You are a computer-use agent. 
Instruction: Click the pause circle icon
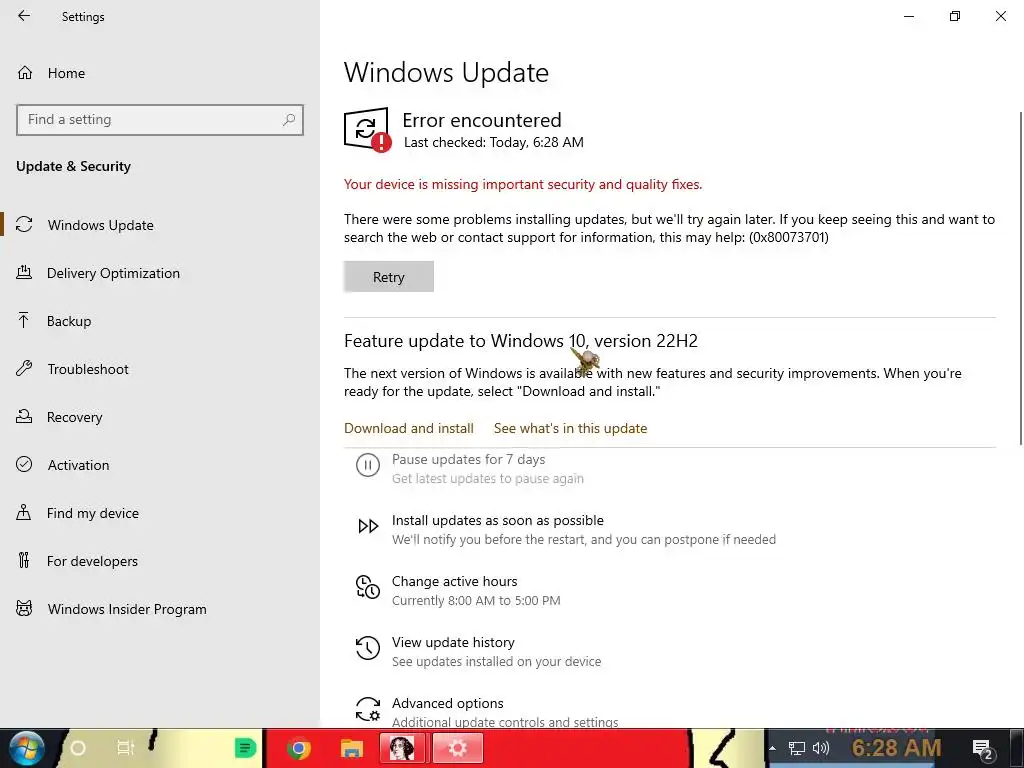coord(368,465)
